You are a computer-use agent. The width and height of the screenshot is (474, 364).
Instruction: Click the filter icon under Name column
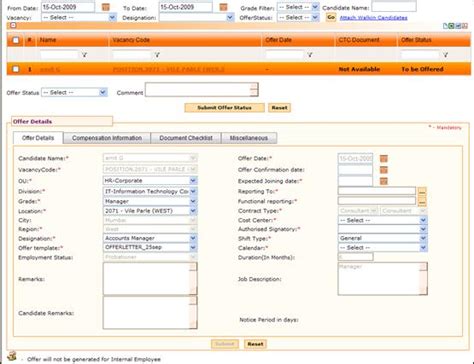(84, 55)
